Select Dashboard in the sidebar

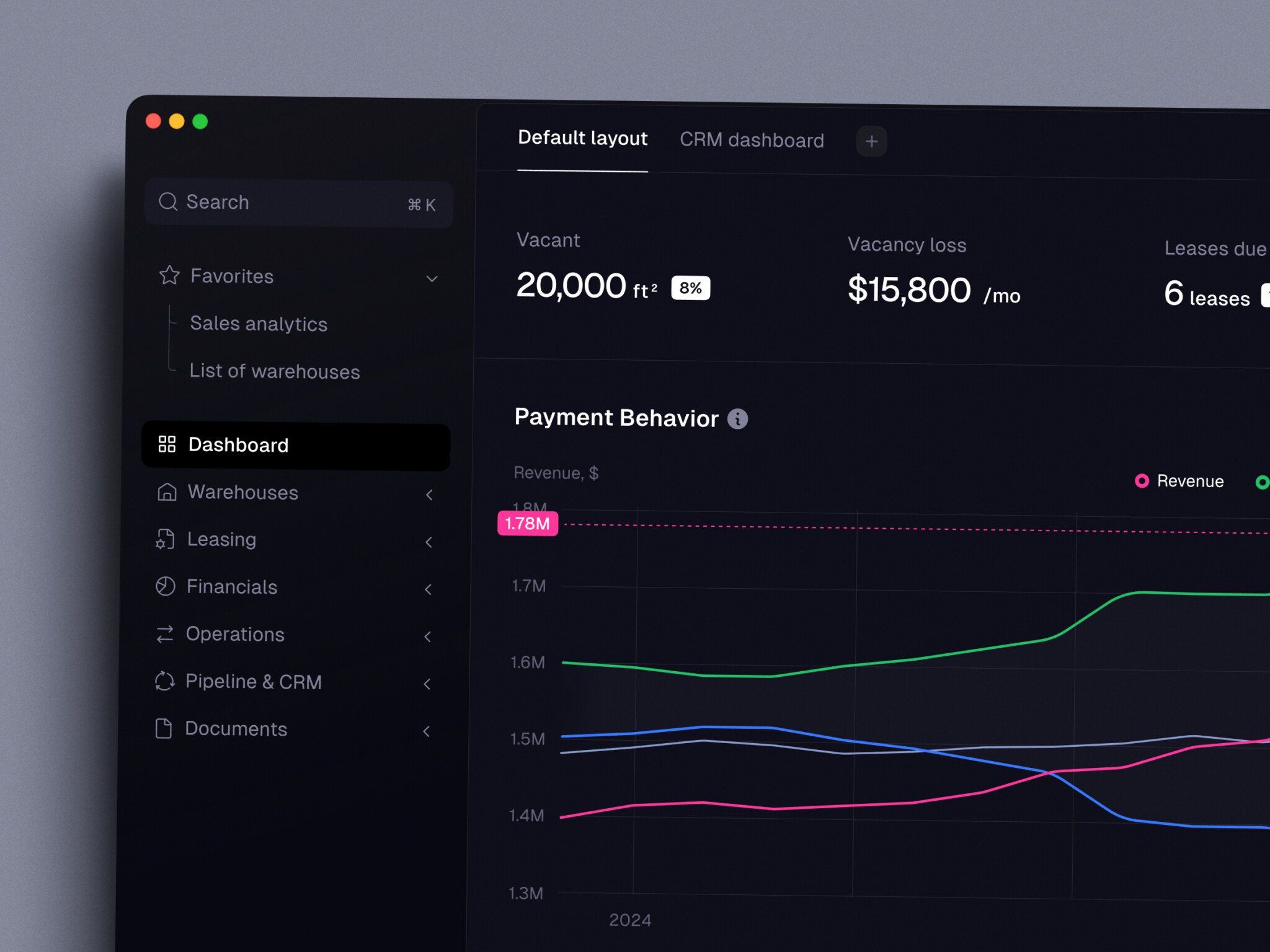[x=296, y=446]
